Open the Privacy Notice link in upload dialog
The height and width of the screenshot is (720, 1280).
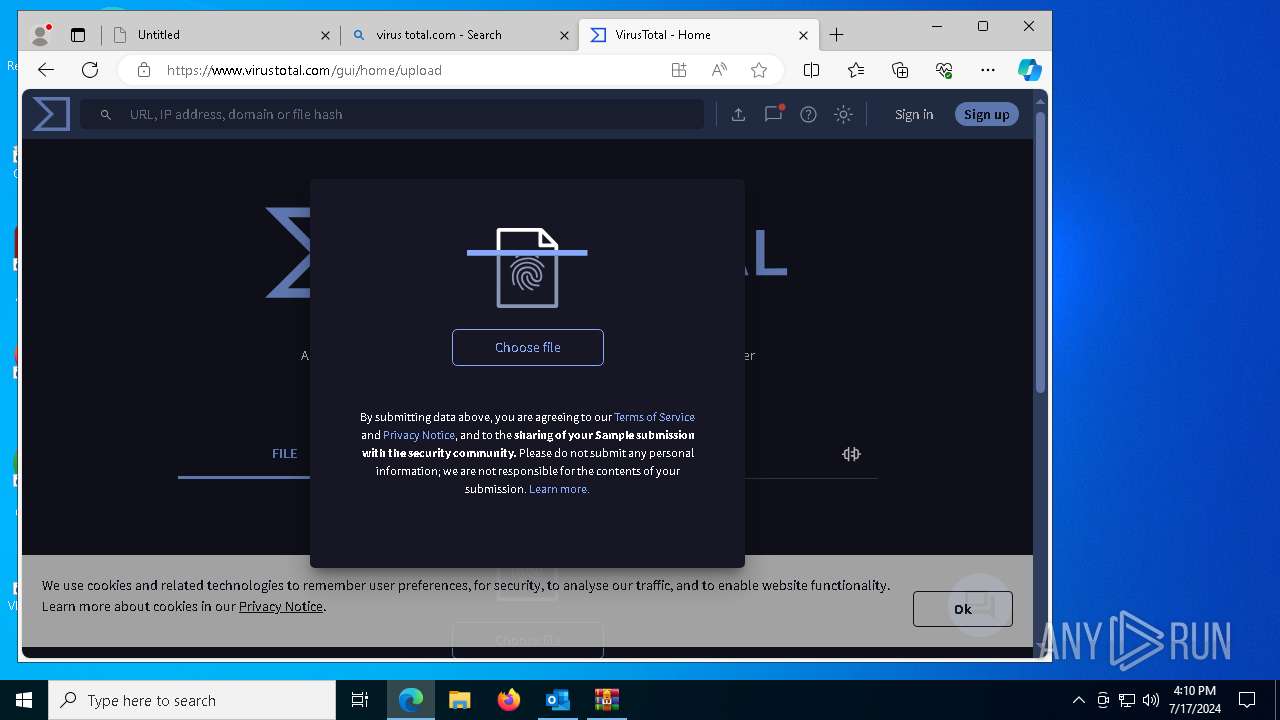pyautogui.click(x=418, y=435)
